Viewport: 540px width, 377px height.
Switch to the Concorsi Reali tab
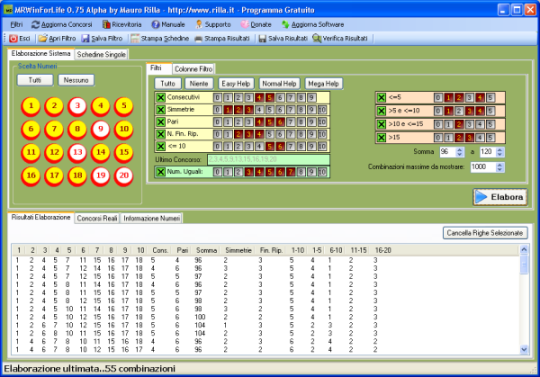tap(97, 218)
